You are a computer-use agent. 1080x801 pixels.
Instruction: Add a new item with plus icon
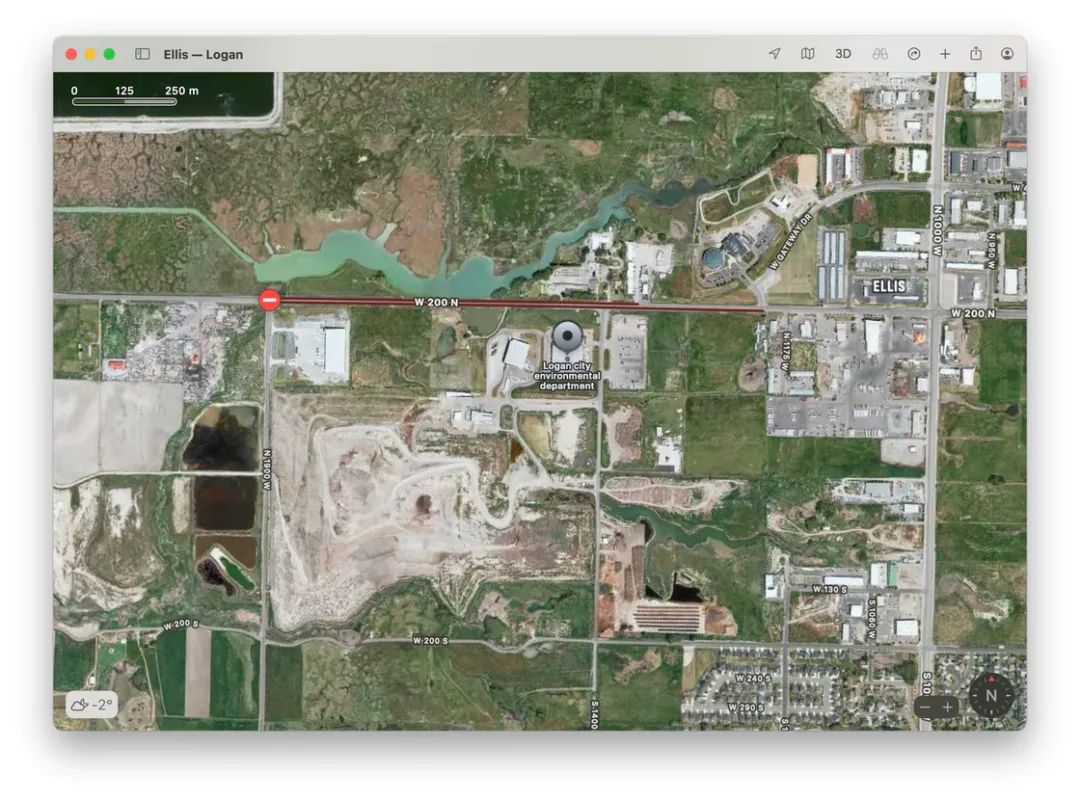(x=945, y=54)
